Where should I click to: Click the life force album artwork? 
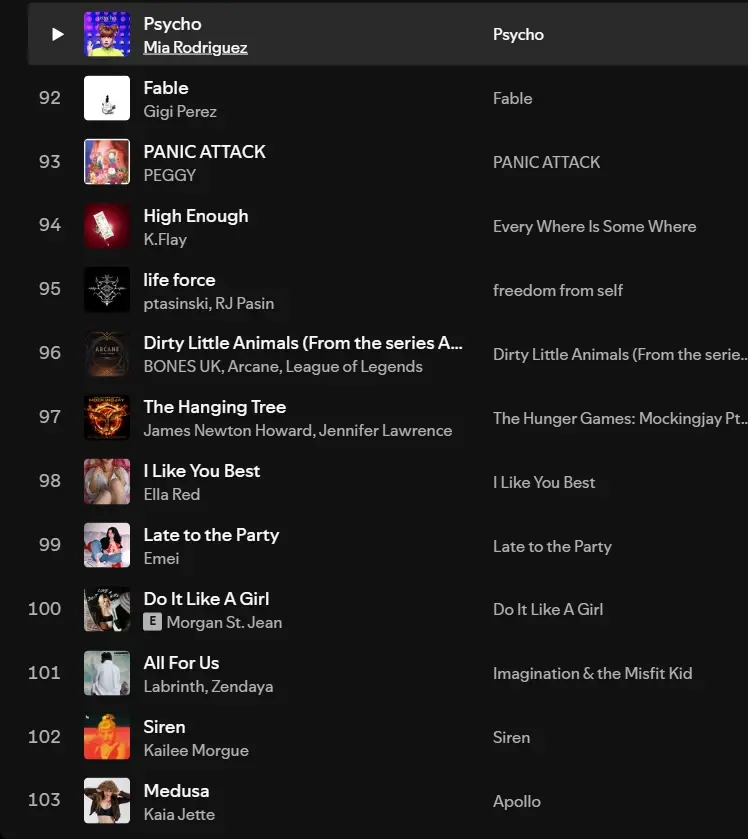point(107,290)
